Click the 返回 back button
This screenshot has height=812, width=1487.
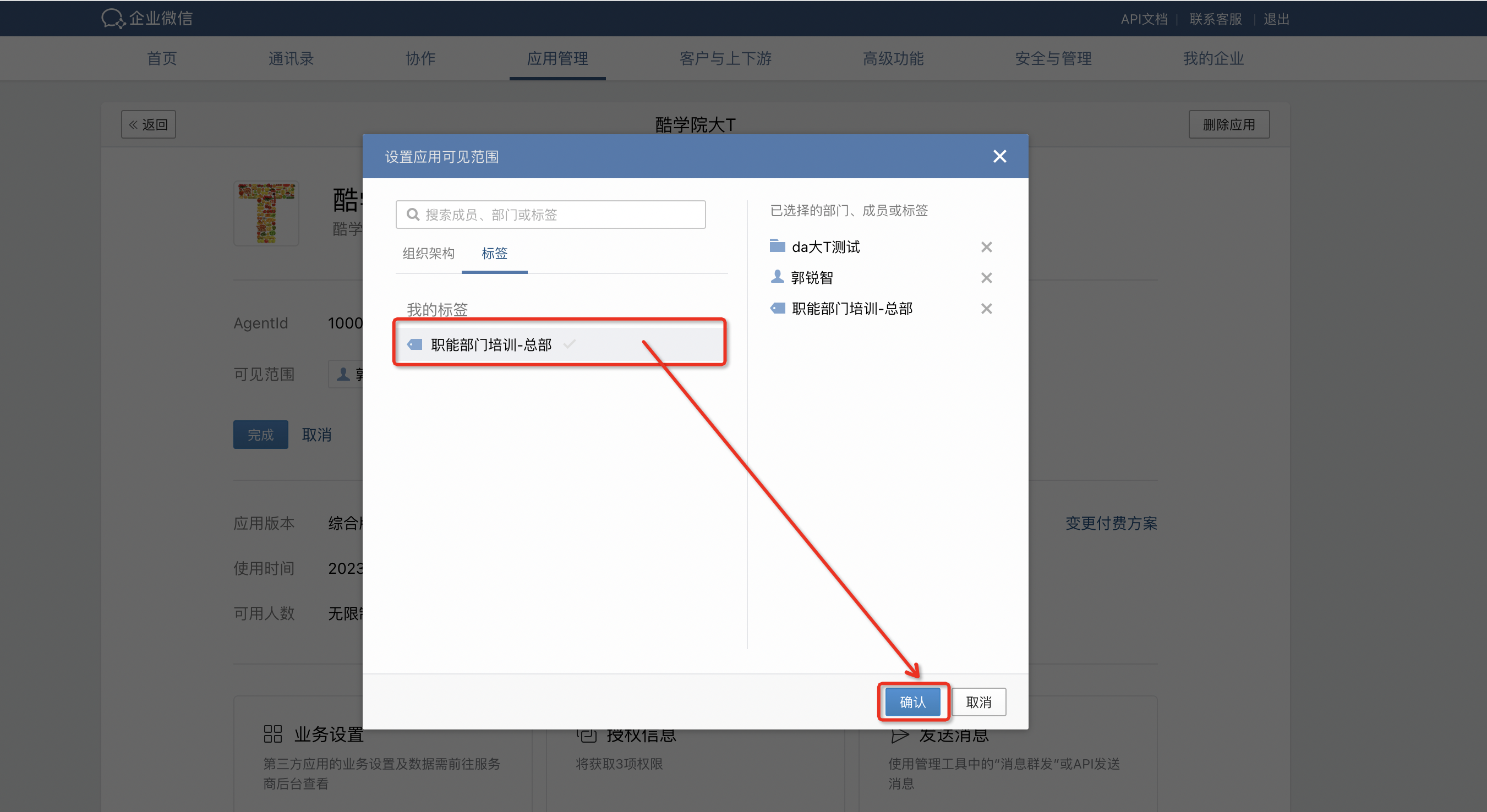149,125
